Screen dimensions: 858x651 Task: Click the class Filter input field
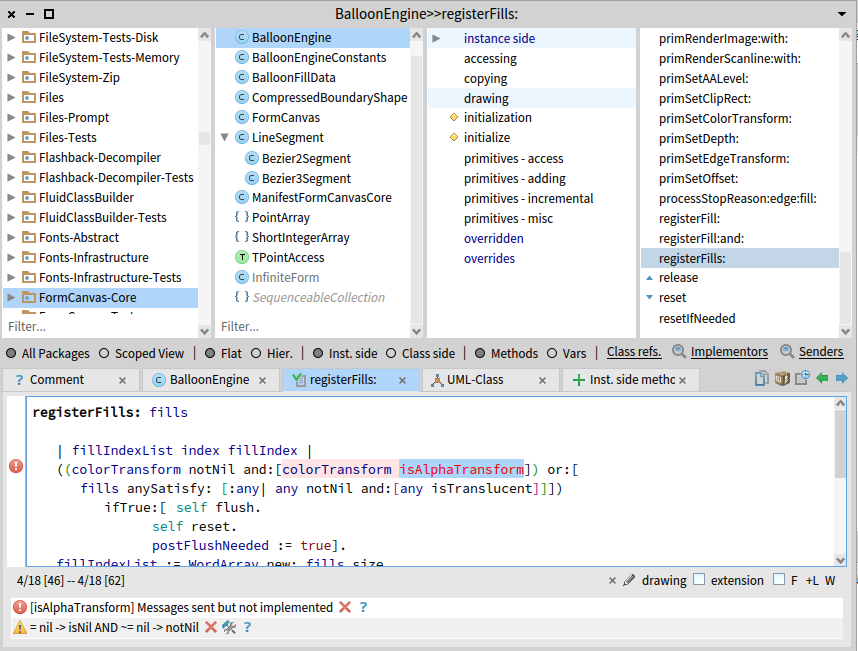(x=313, y=327)
